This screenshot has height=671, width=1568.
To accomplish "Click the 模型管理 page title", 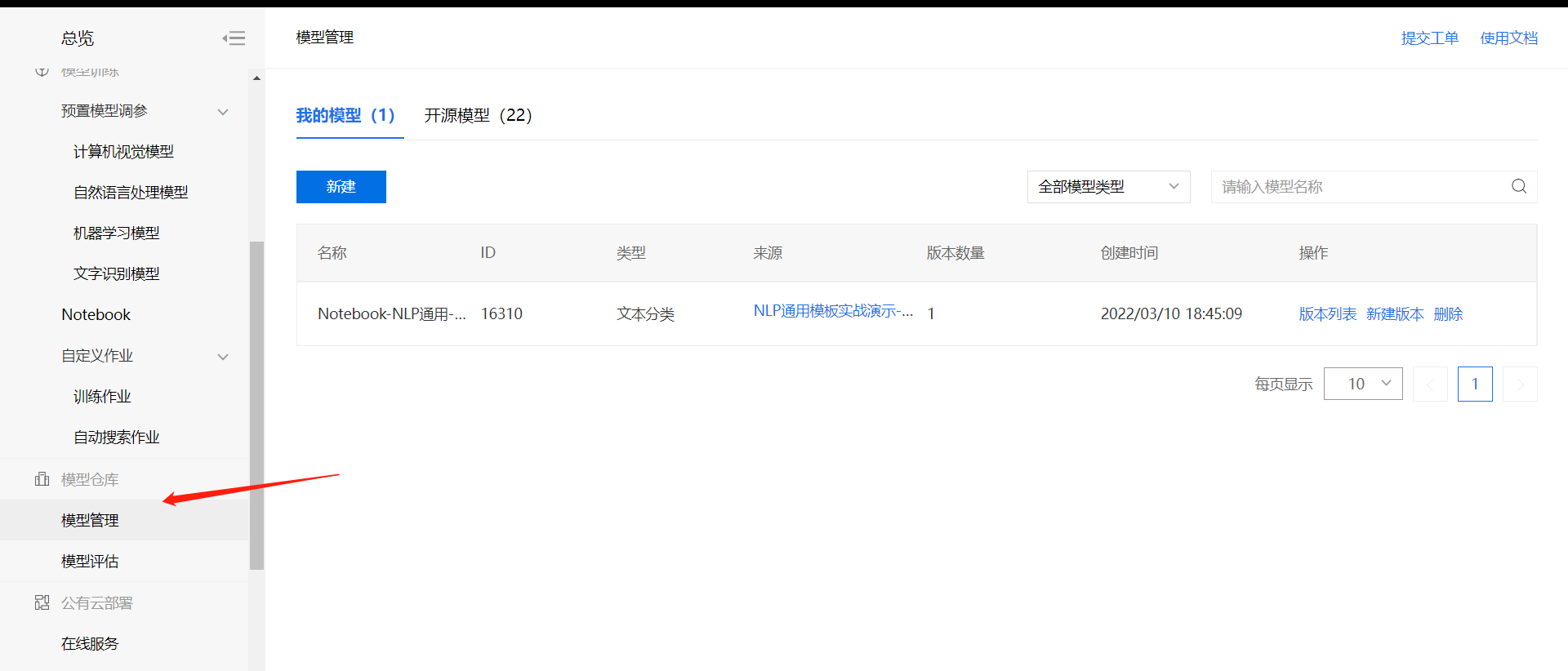I will coord(325,38).
